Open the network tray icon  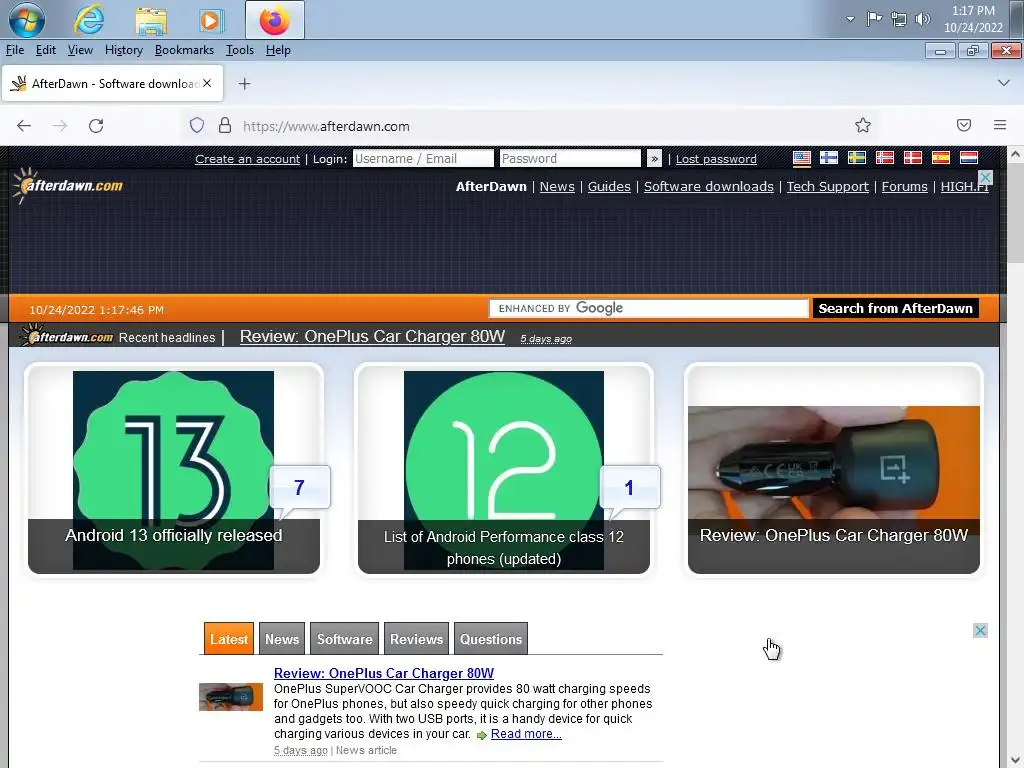click(899, 19)
